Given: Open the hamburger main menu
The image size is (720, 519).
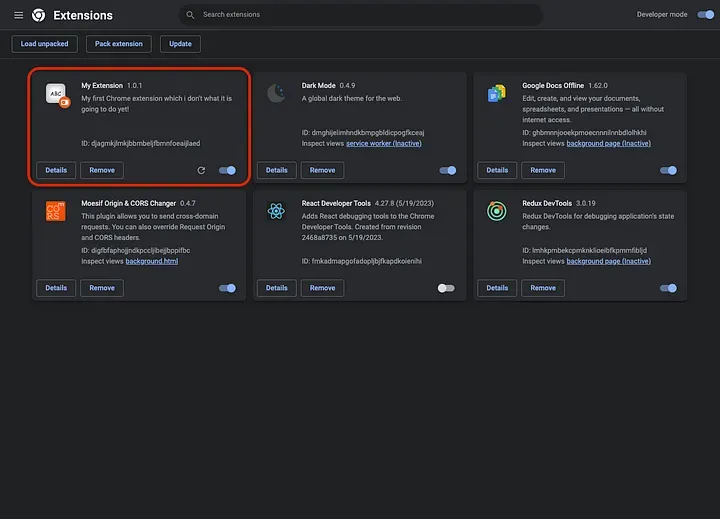Looking at the screenshot, I should [18, 15].
